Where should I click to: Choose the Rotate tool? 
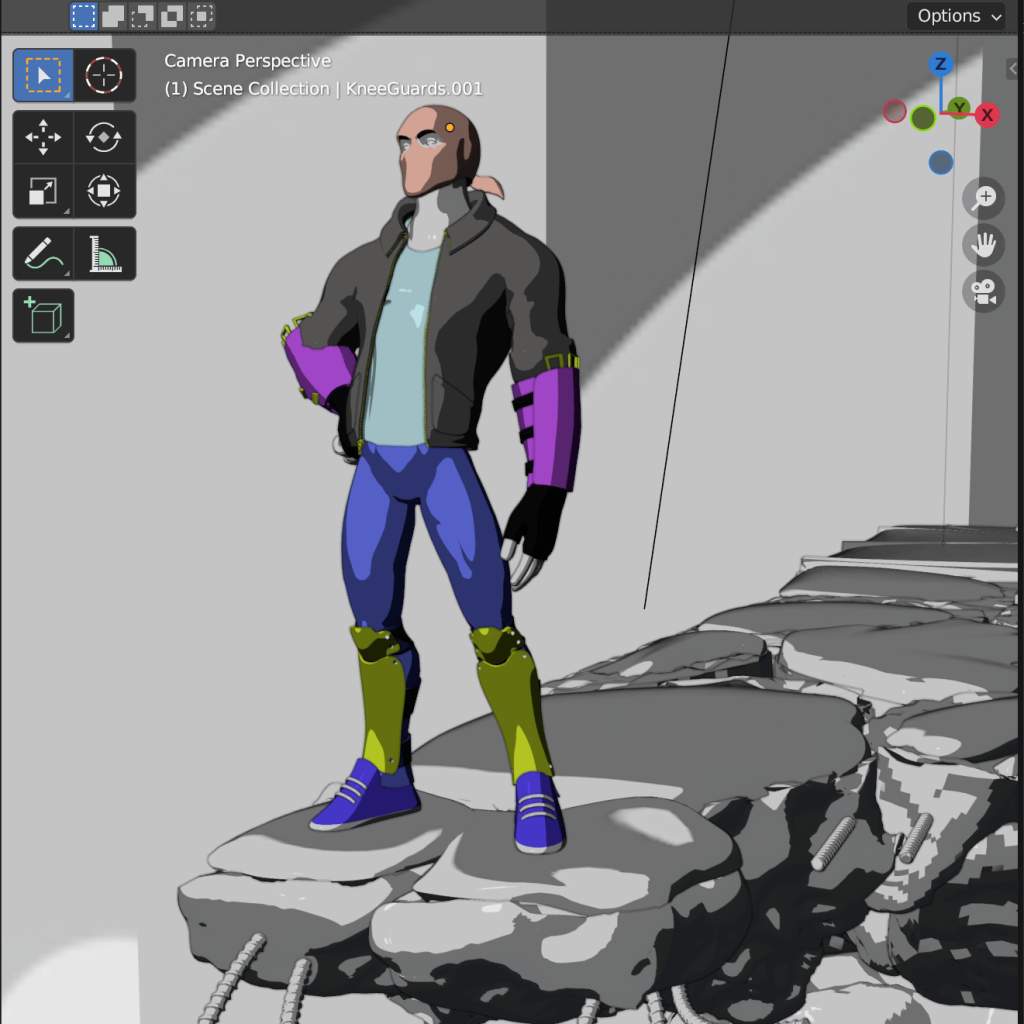point(104,137)
